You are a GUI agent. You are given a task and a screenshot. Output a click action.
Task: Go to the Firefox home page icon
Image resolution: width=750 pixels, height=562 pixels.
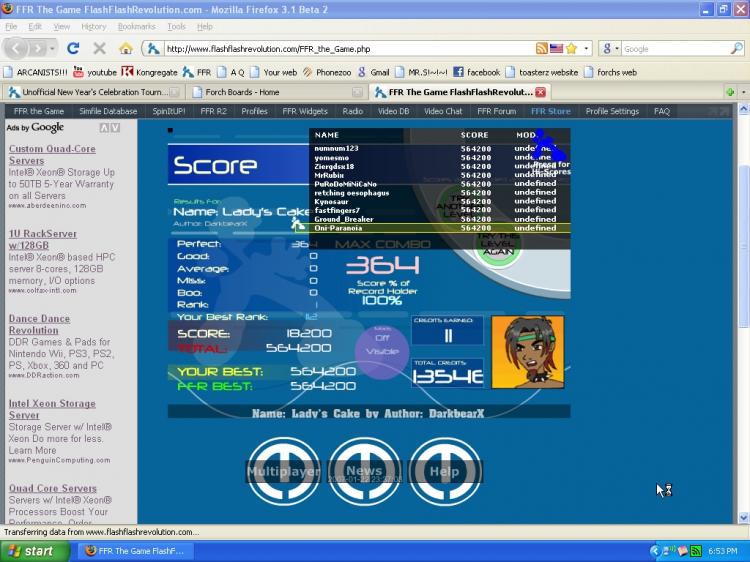(126, 48)
